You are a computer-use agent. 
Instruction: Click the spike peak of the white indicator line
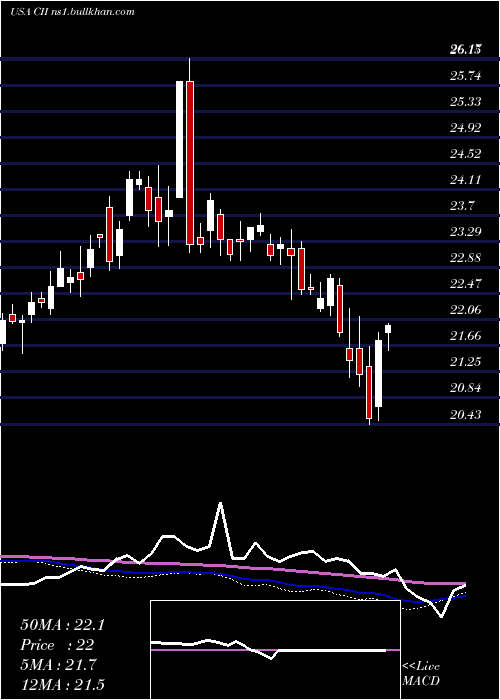(x=221, y=504)
